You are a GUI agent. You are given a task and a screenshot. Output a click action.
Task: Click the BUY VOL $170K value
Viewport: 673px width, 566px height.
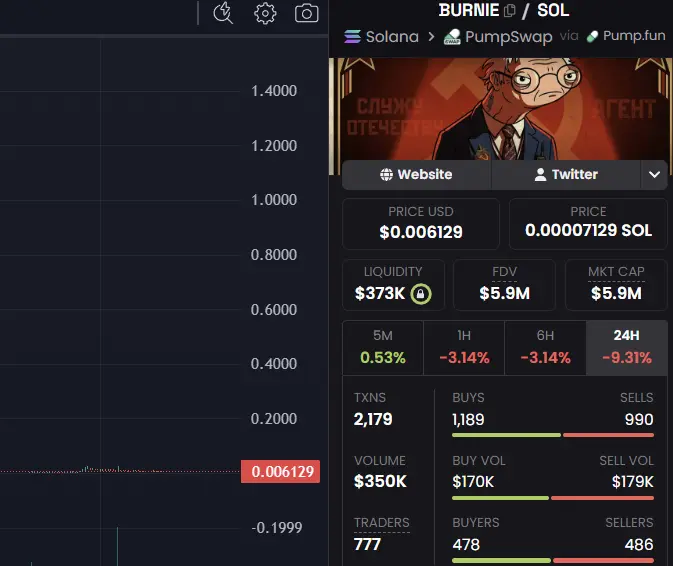(473, 482)
